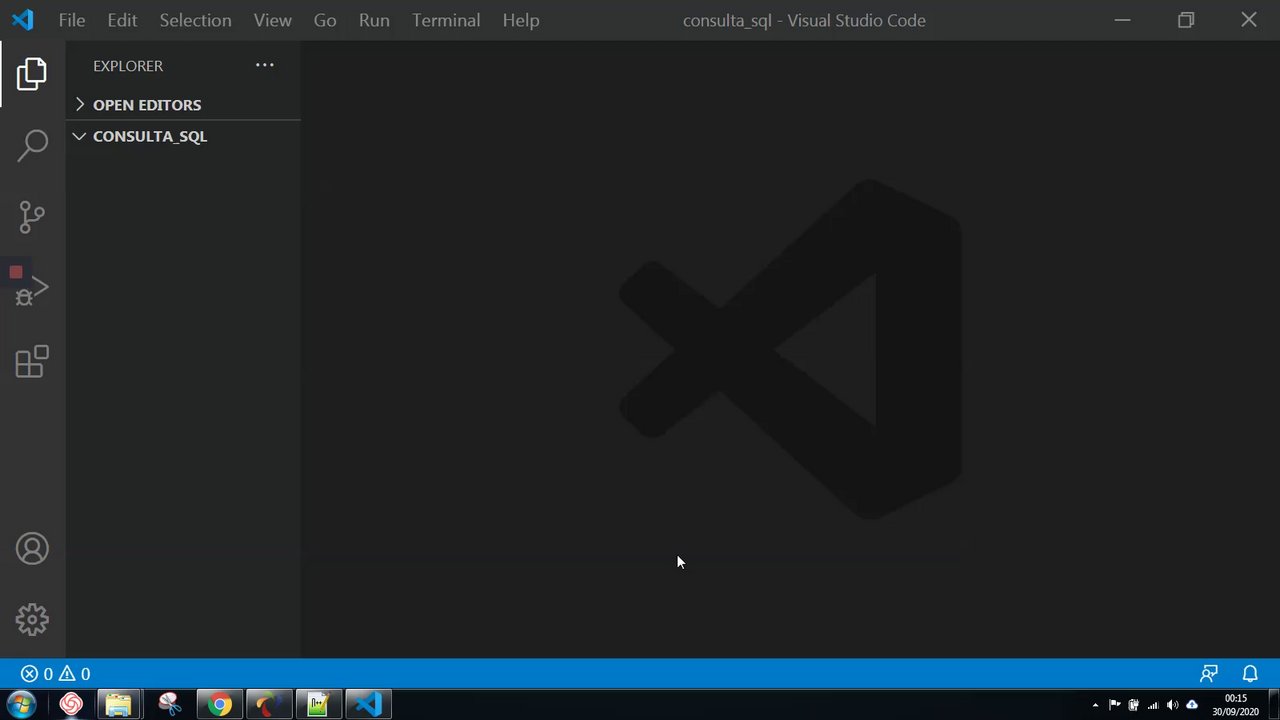
Task: Open the Run menu
Action: tap(374, 20)
